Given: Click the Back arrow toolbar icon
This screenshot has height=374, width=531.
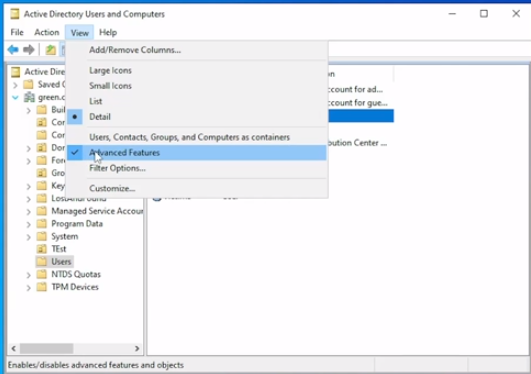Looking at the screenshot, I should tap(13, 50).
